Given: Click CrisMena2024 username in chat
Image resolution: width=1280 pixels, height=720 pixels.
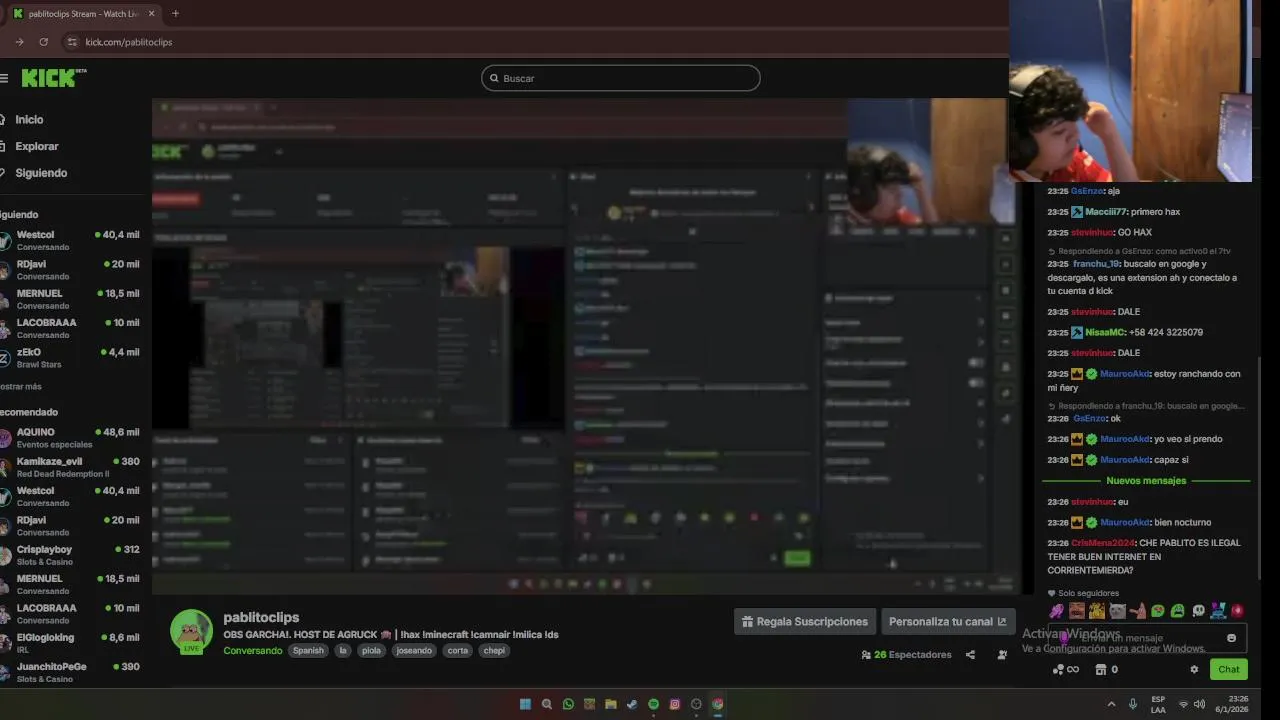Looking at the screenshot, I should coord(1103,543).
